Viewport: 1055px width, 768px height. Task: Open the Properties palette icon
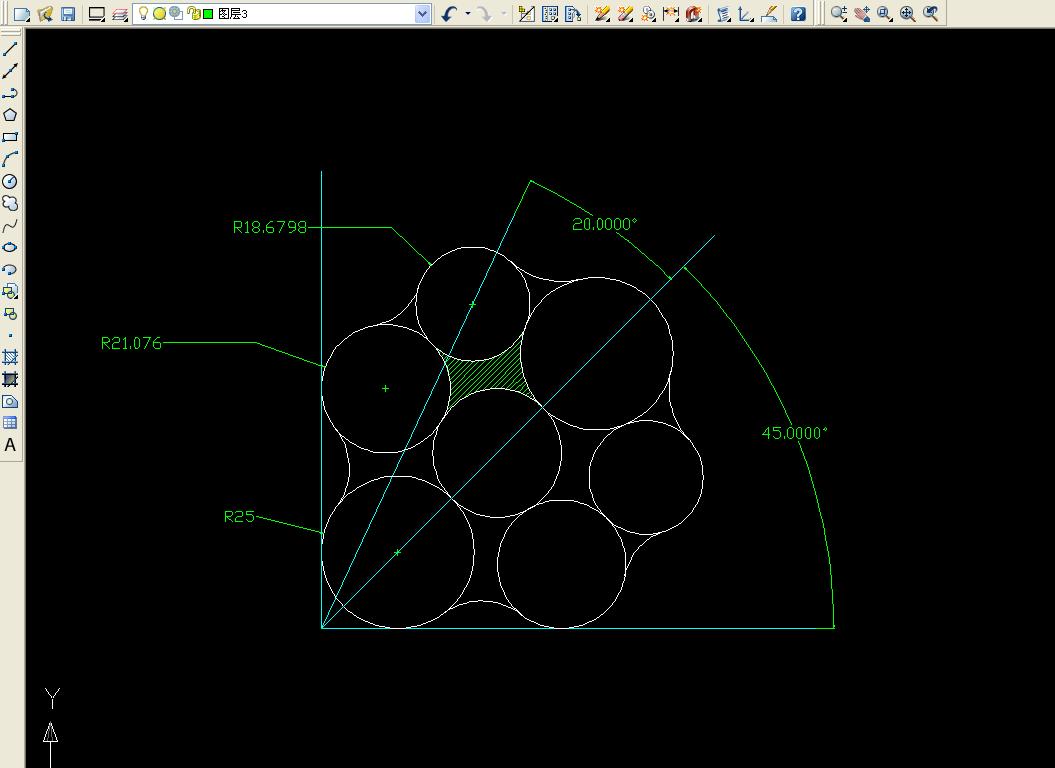[550, 13]
